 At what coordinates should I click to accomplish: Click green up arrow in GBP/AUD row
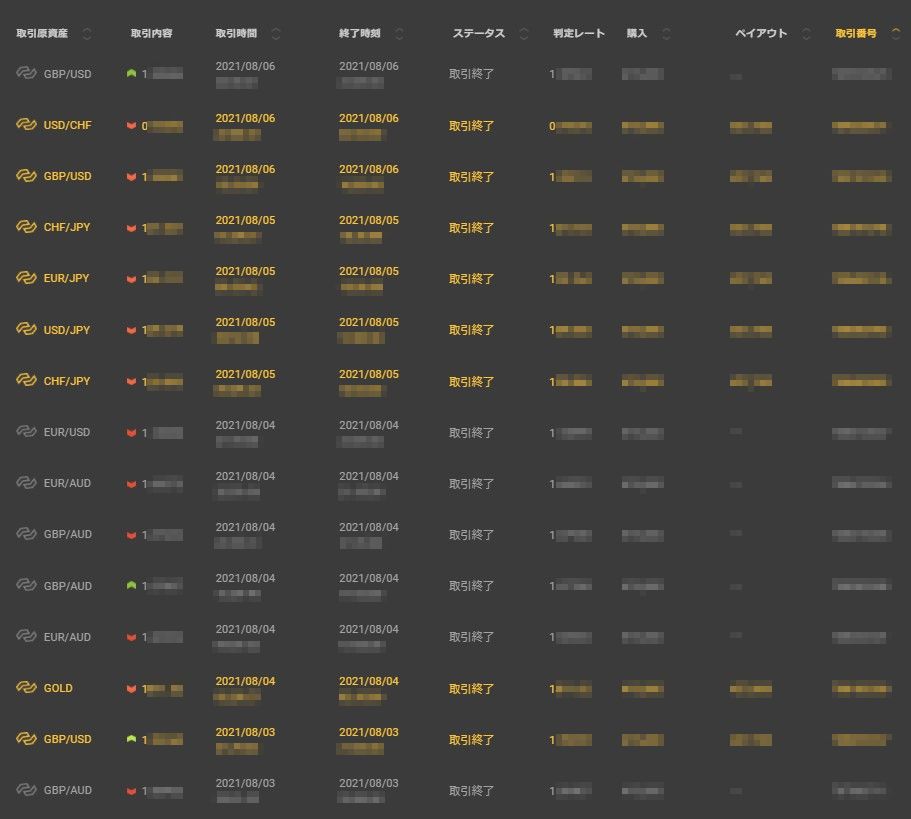[x=131, y=585]
